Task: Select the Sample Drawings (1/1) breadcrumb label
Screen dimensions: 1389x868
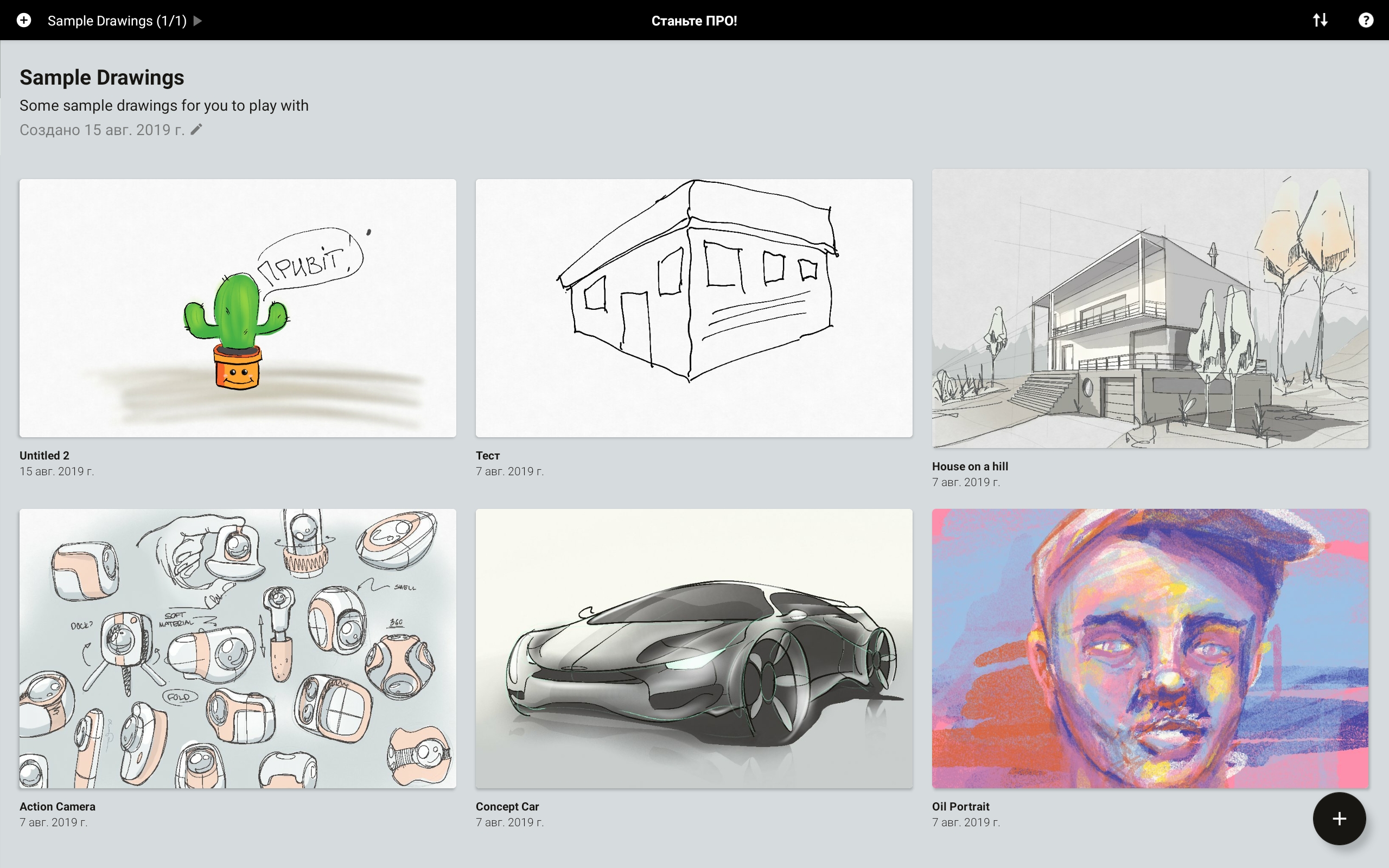Action: point(117,21)
